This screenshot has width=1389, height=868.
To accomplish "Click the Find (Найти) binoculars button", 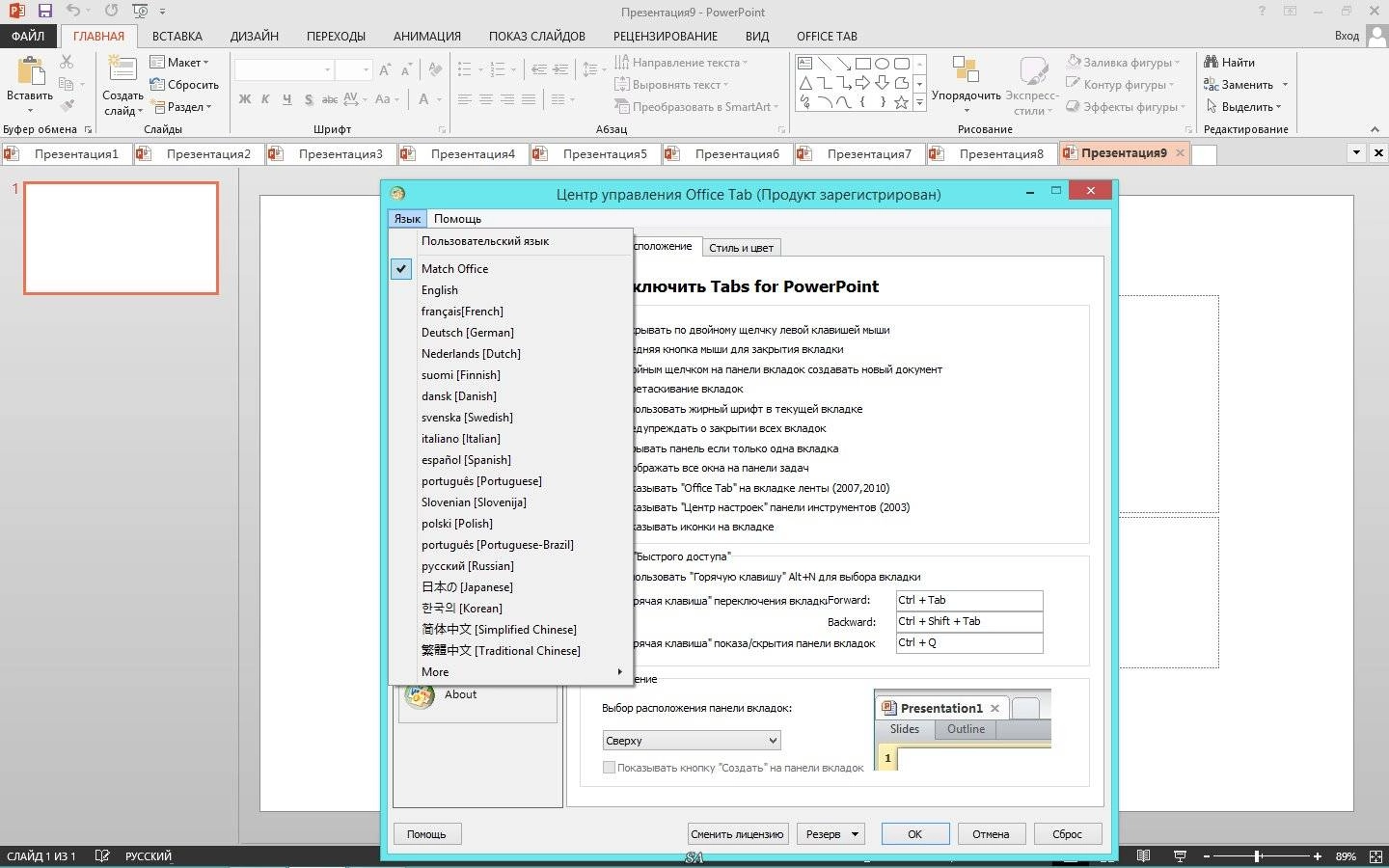I will coord(1229,63).
